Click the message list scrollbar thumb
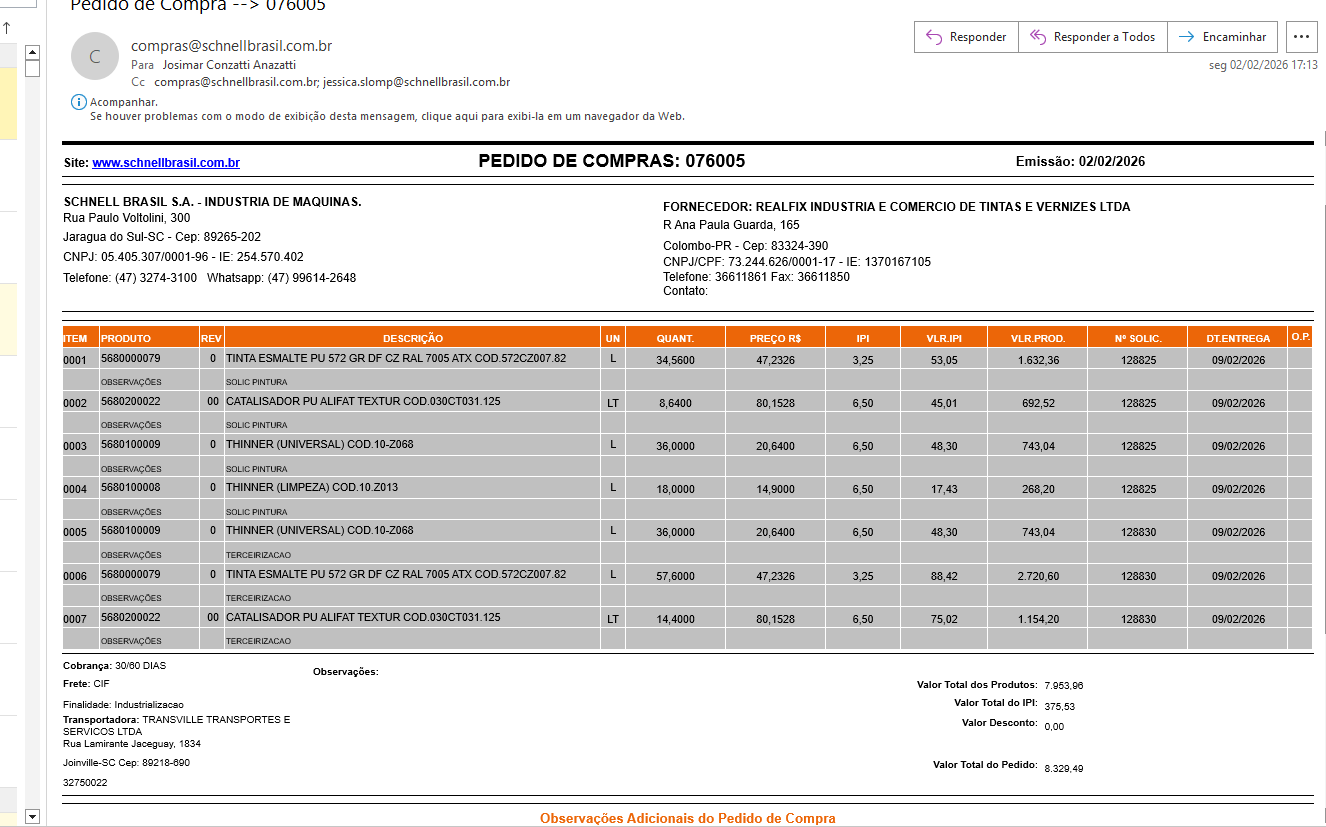The image size is (1326, 827). pyautogui.click(x=32, y=69)
